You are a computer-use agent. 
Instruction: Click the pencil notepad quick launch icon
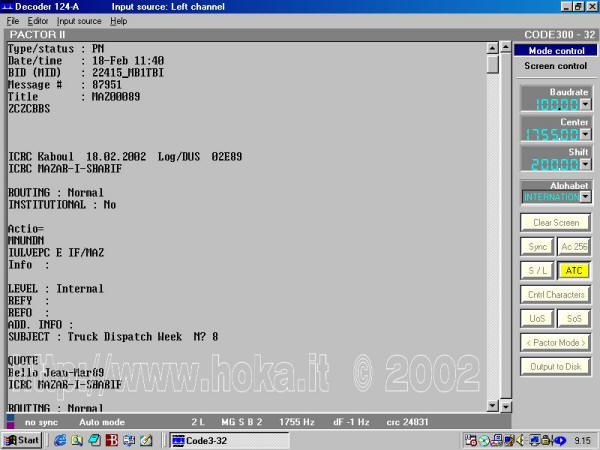click(x=146, y=440)
